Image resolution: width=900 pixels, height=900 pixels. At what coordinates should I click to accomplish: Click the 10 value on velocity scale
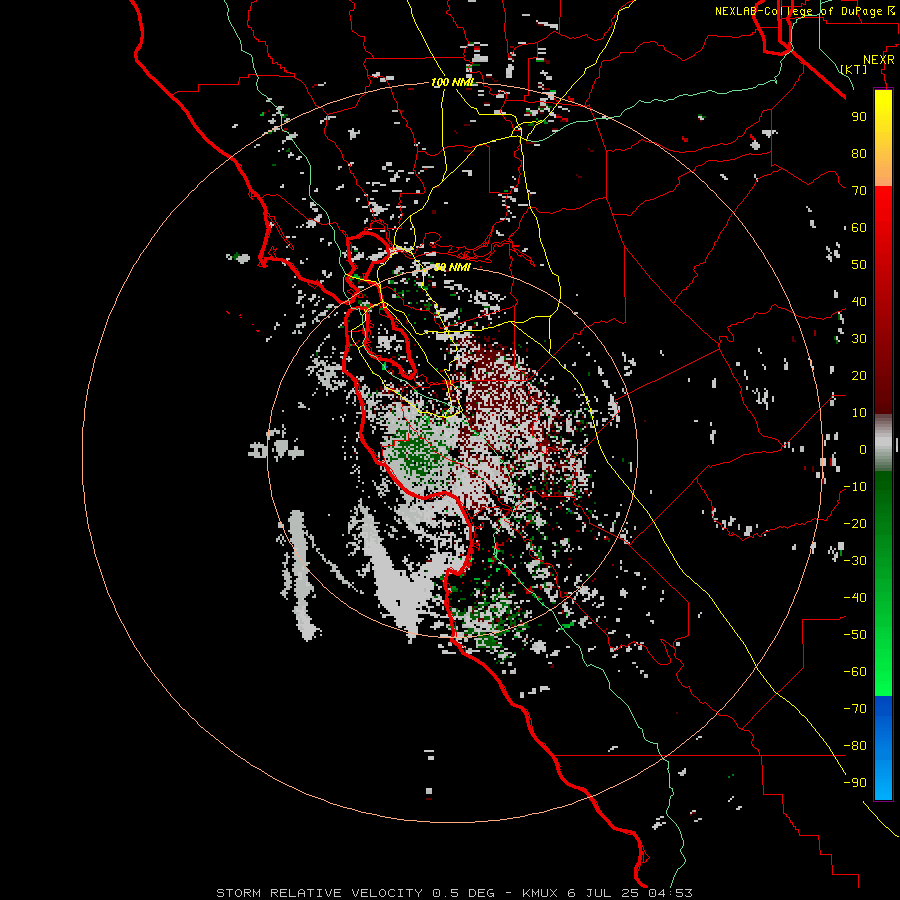point(859,413)
